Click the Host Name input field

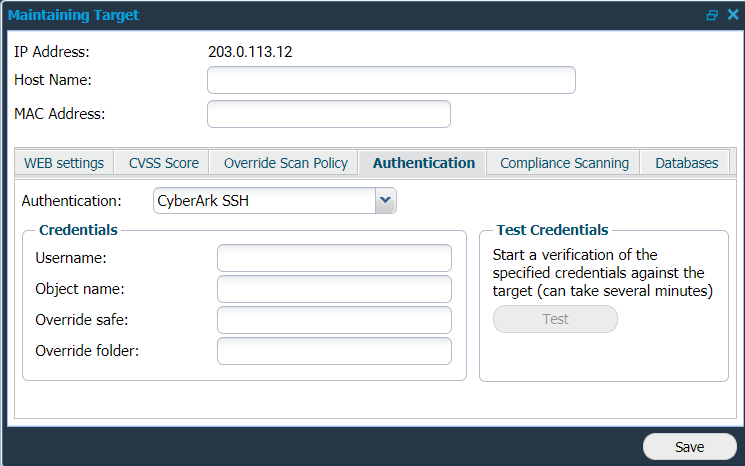(391, 80)
